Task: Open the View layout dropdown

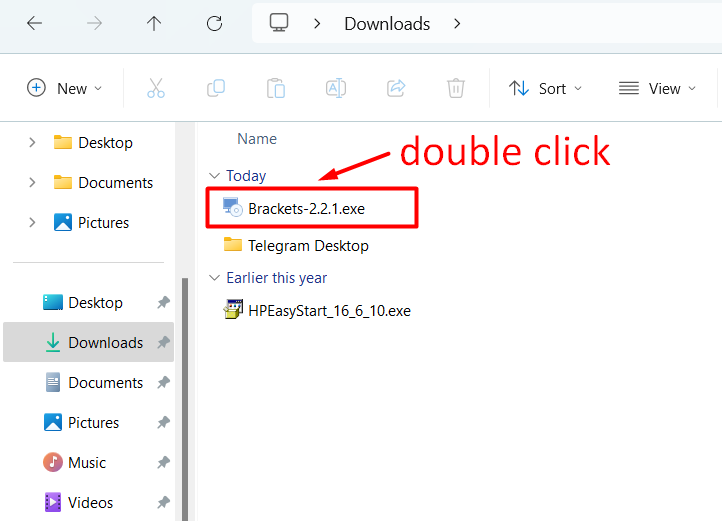Action: tap(657, 88)
